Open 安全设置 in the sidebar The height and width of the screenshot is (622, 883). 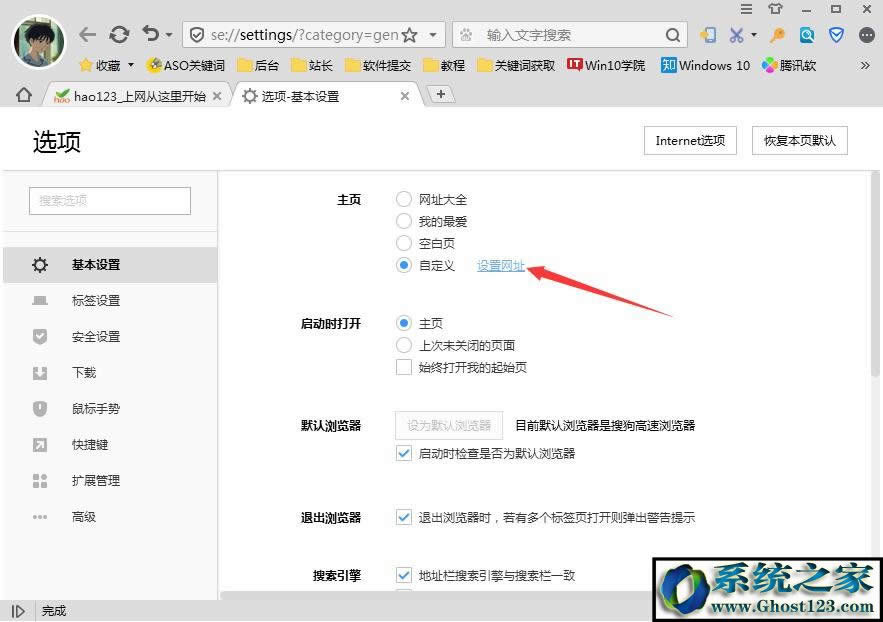(96, 337)
